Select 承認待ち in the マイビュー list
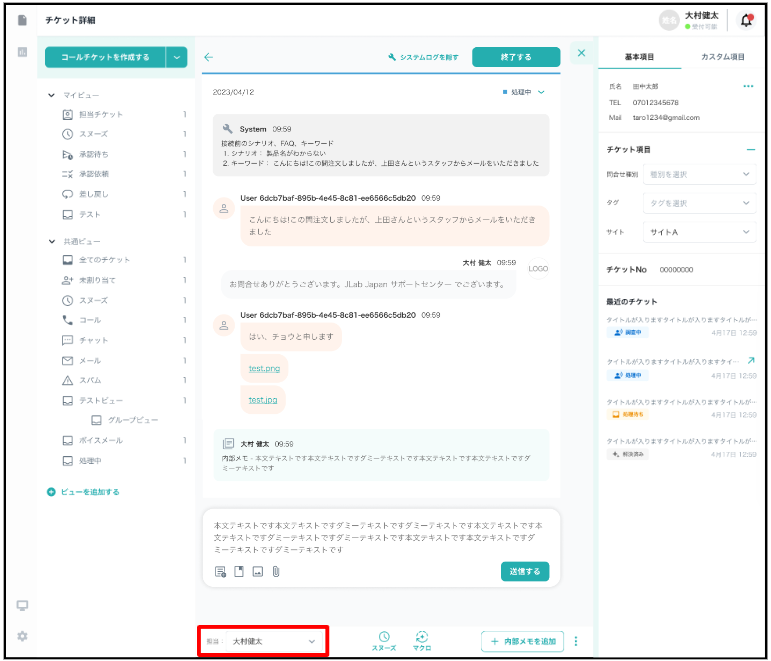Image resolution: width=771 pixels, height=661 pixels. pyautogui.click(x=95, y=155)
